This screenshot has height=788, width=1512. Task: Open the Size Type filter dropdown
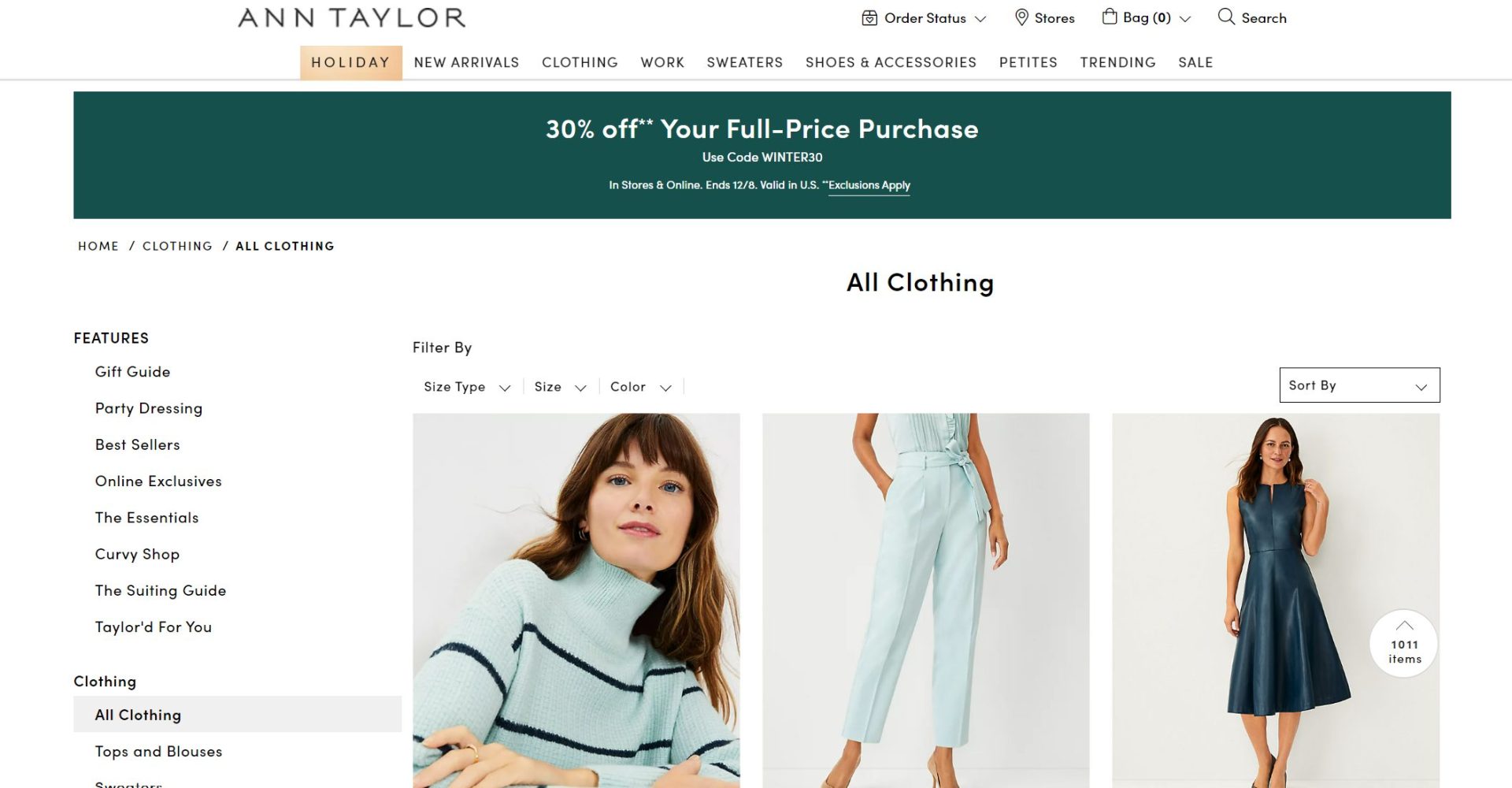467,387
